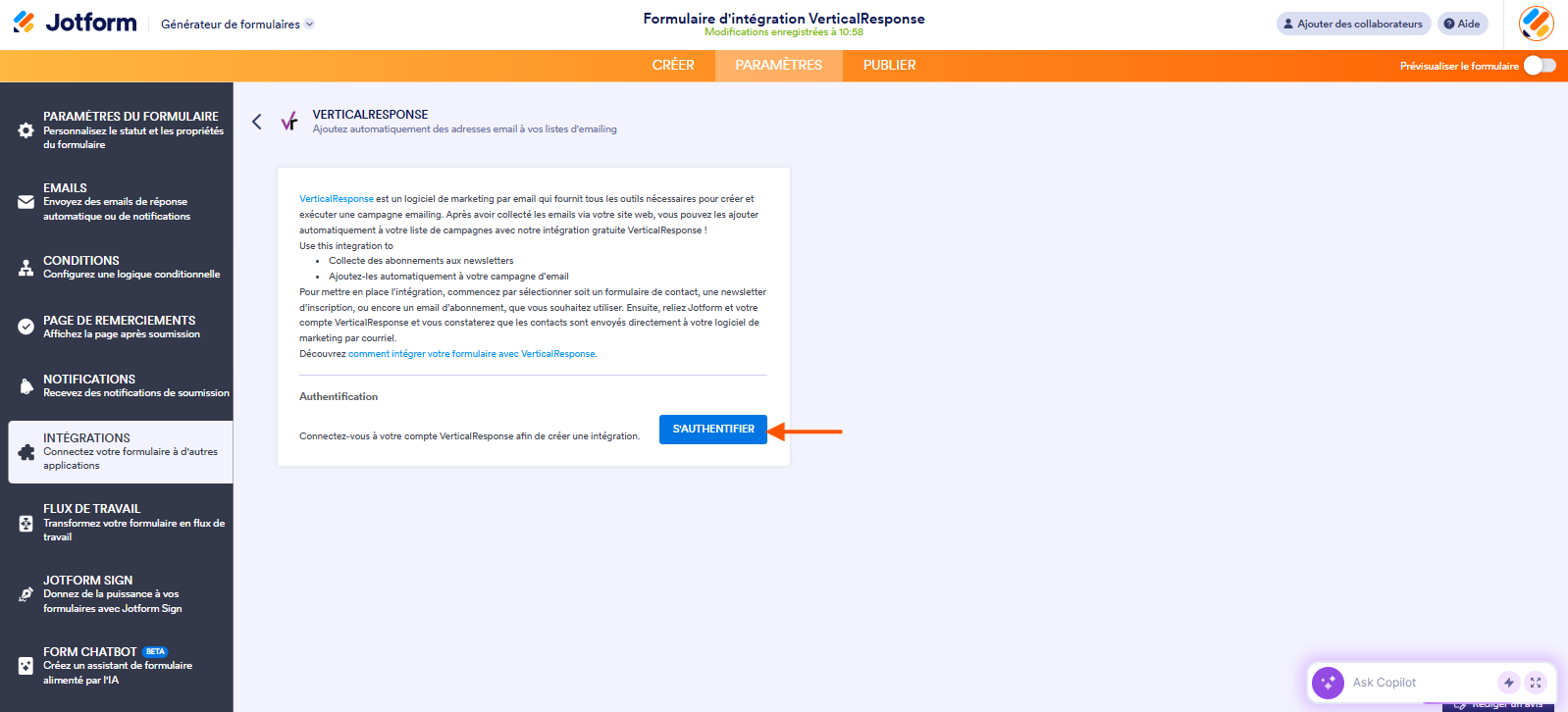The width and height of the screenshot is (1568, 712).
Task: Click the Flux de travail icon
Action: [26, 524]
